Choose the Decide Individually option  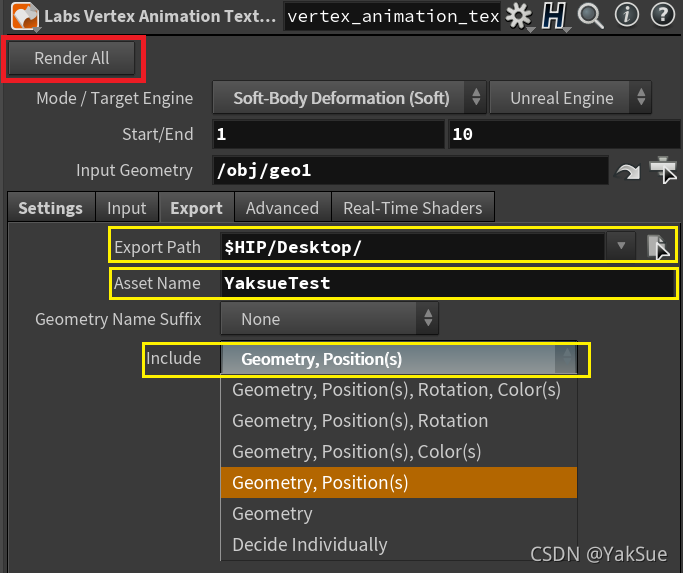coord(399,544)
